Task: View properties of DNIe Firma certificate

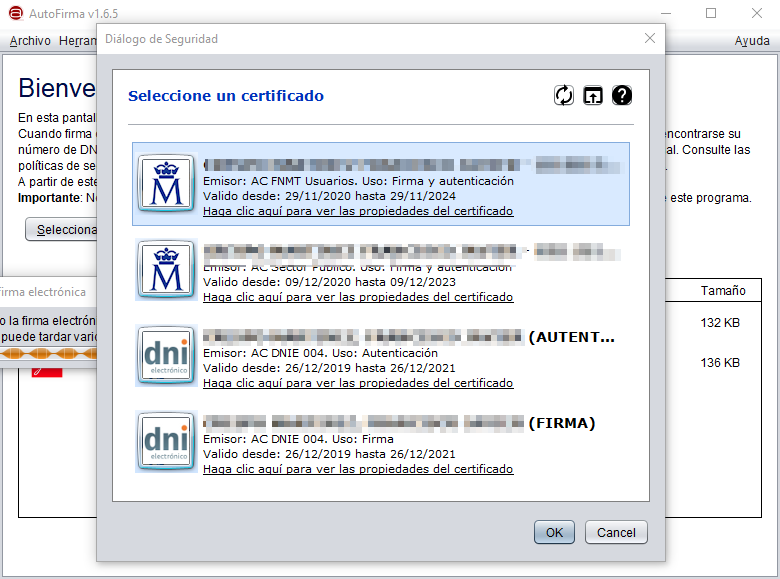Action: pyautogui.click(x=358, y=469)
